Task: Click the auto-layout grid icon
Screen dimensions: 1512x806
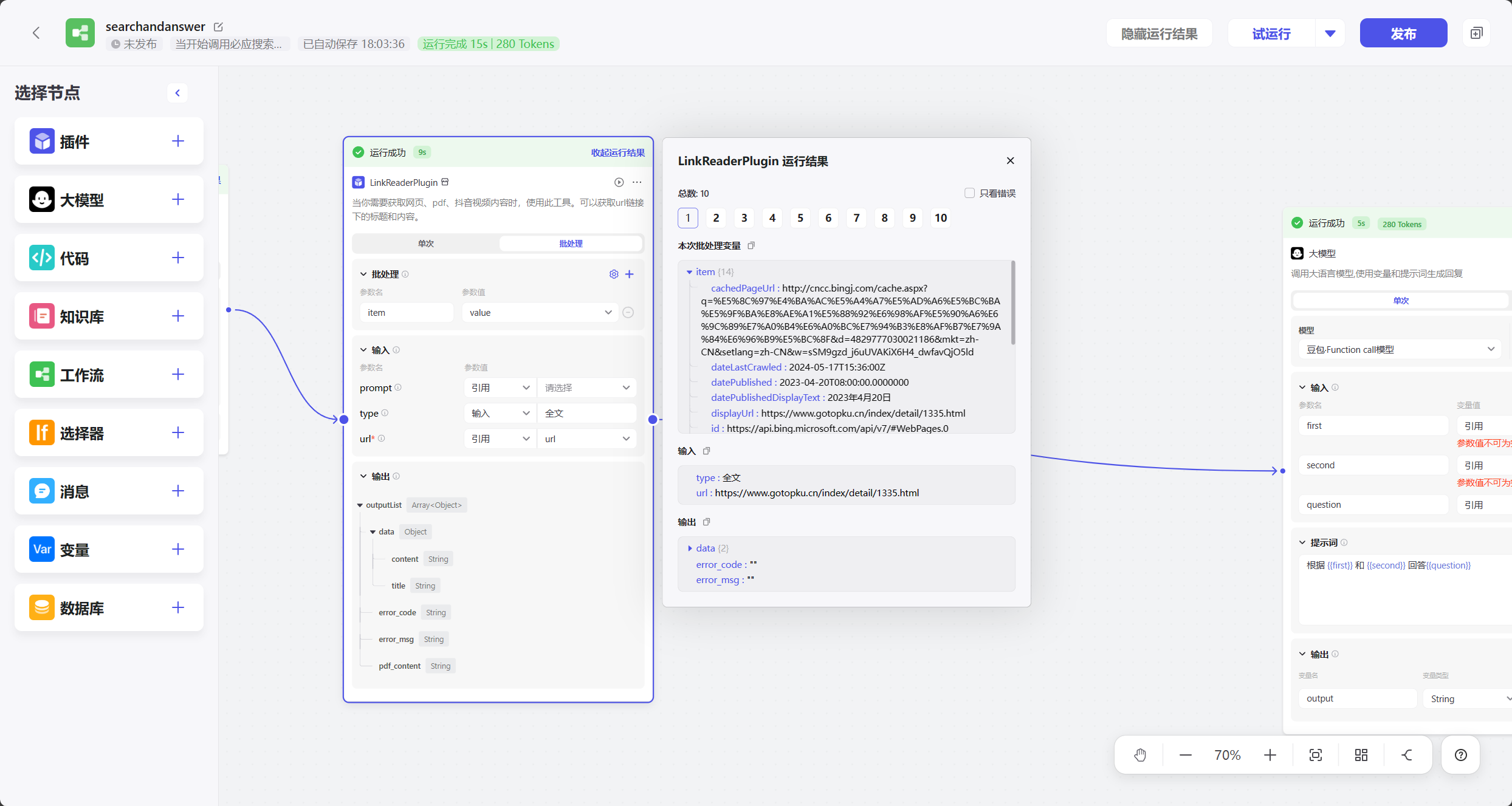Action: click(x=1361, y=755)
